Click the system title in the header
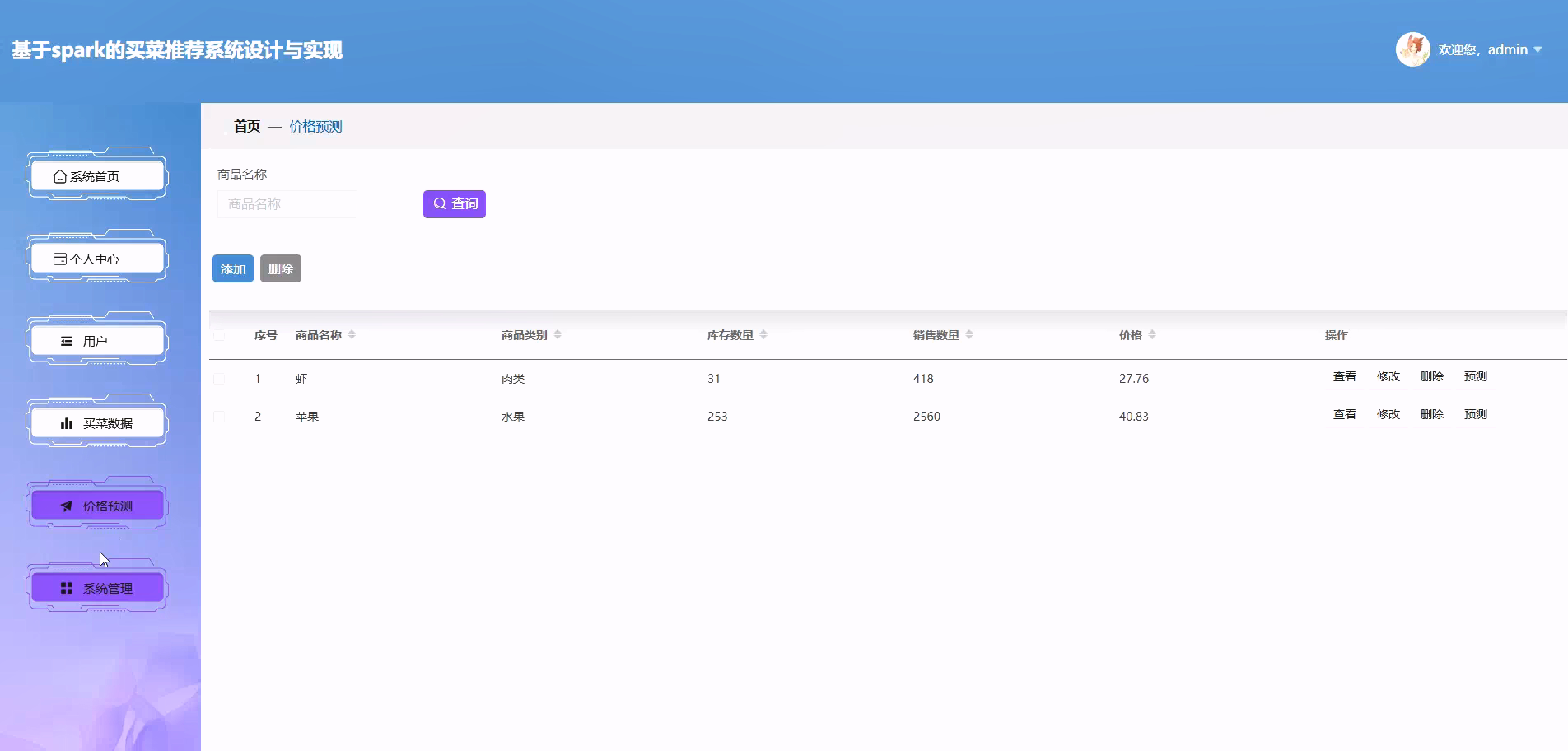This screenshot has height=751, width=1568. (x=177, y=50)
